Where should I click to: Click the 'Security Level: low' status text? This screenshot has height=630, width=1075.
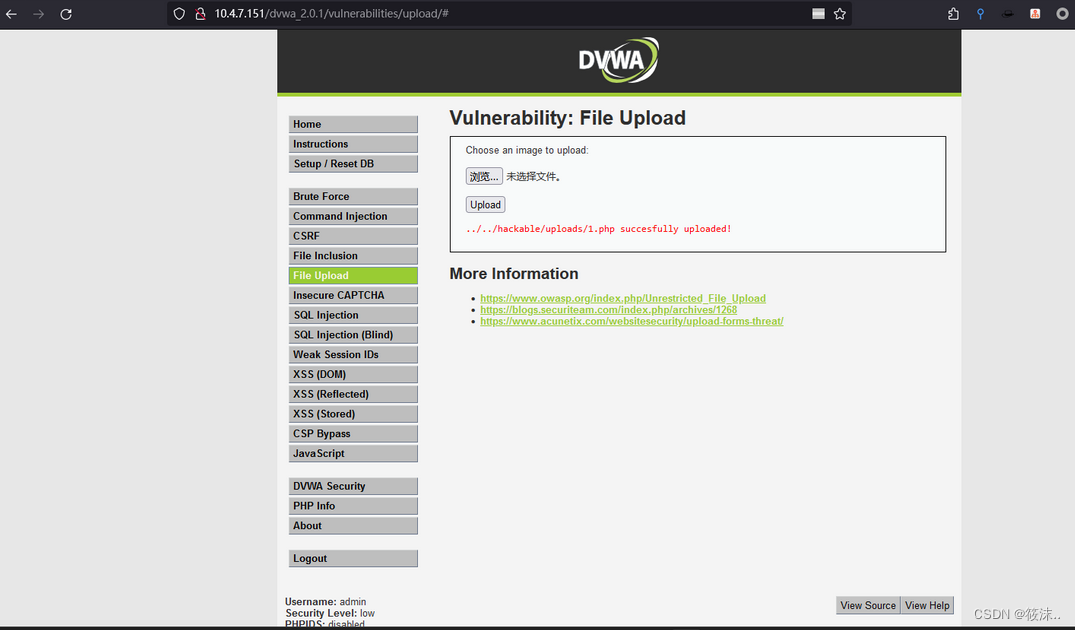point(330,613)
